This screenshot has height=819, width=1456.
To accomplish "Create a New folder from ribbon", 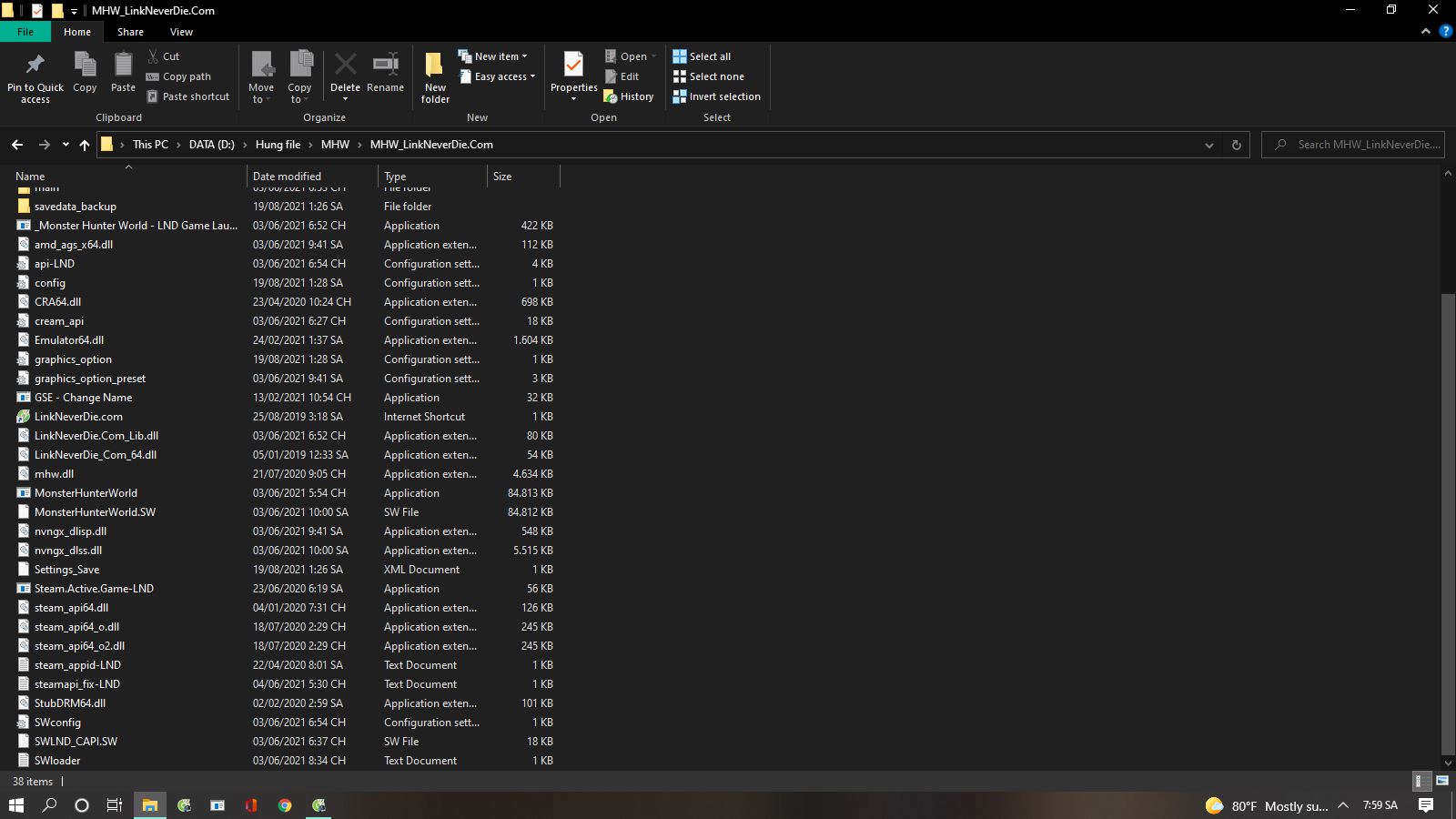I will (435, 75).
